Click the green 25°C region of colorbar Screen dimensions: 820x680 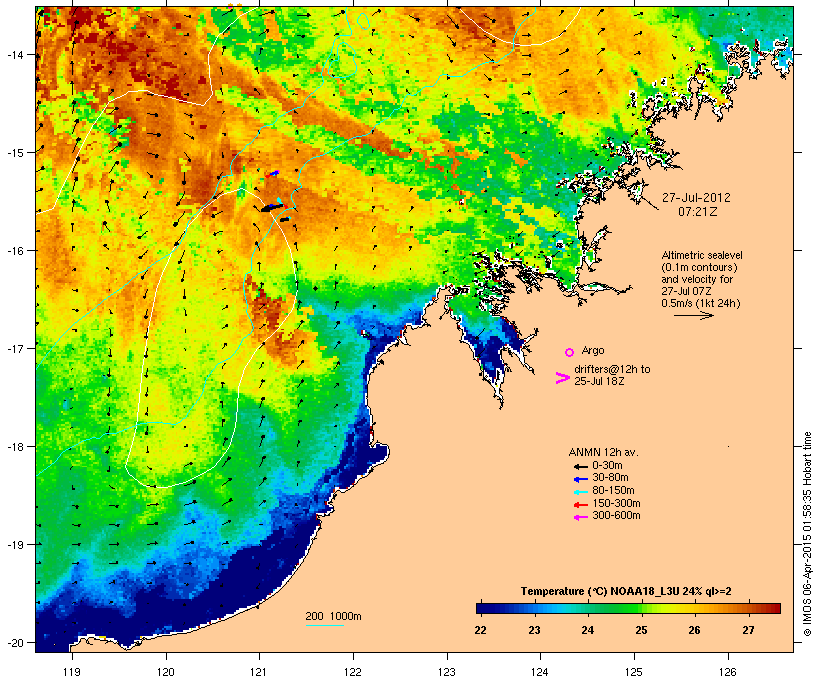tap(641, 608)
